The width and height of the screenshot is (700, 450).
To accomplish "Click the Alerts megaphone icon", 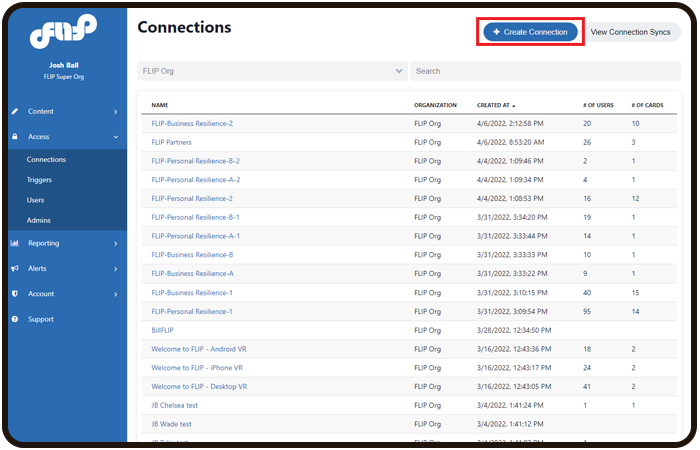I will [x=15, y=268].
